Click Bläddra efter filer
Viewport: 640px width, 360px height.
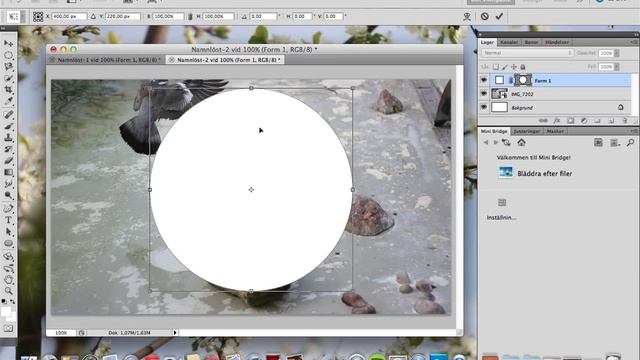point(544,173)
